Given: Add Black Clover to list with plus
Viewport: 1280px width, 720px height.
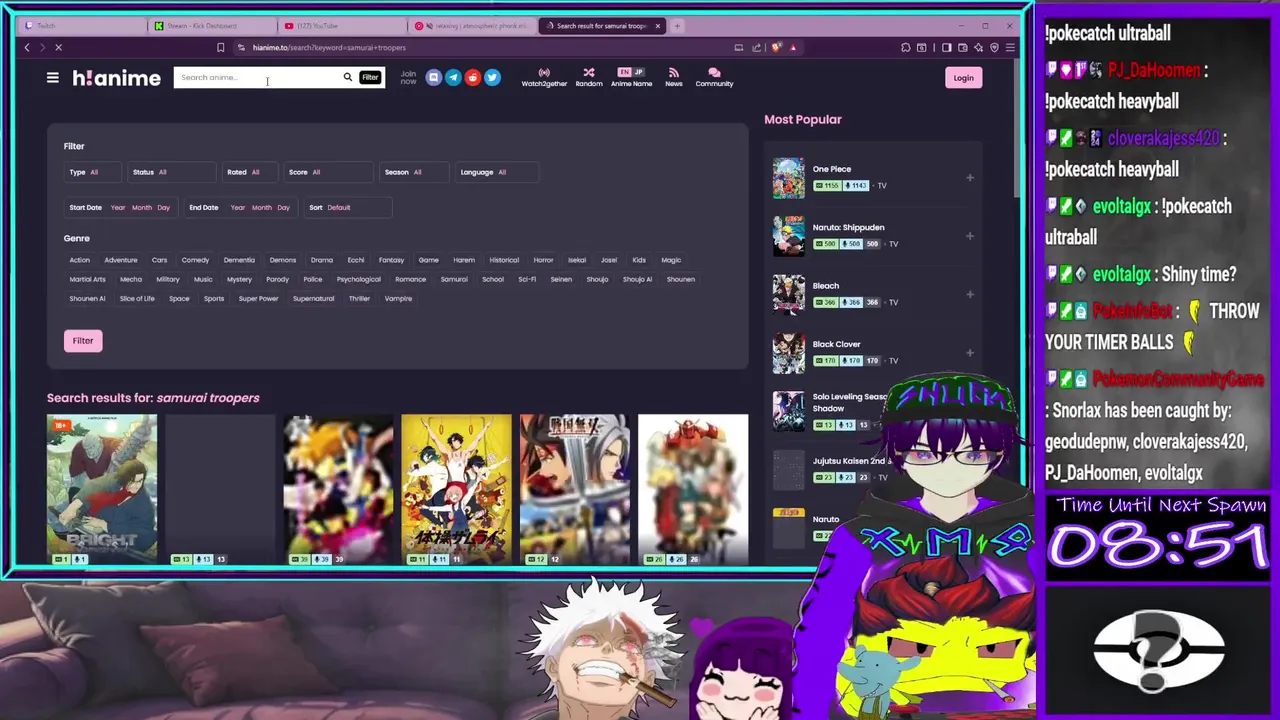Looking at the screenshot, I should coord(969,352).
